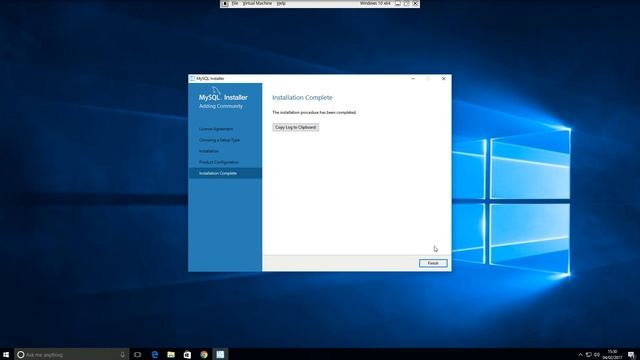Open the Help menu in VM toolbar

pyautogui.click(x=281, y=3)
